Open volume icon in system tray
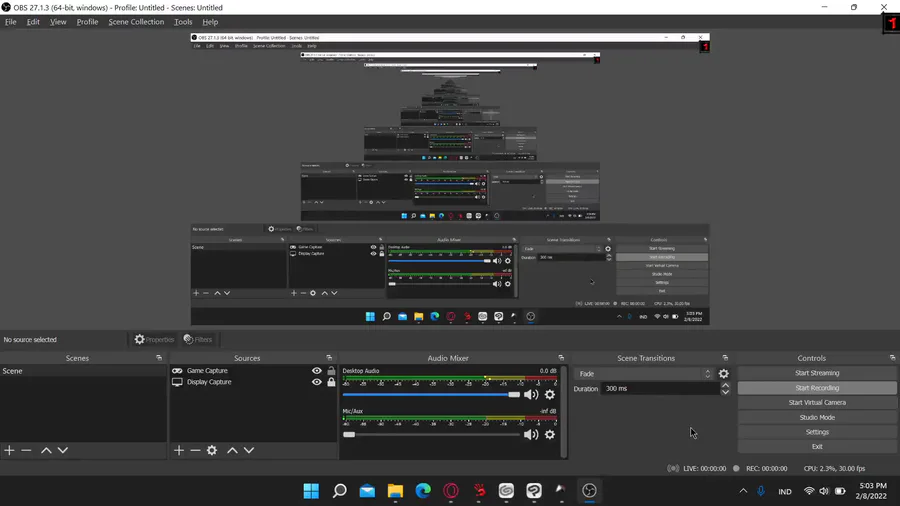 coord(824,491)
